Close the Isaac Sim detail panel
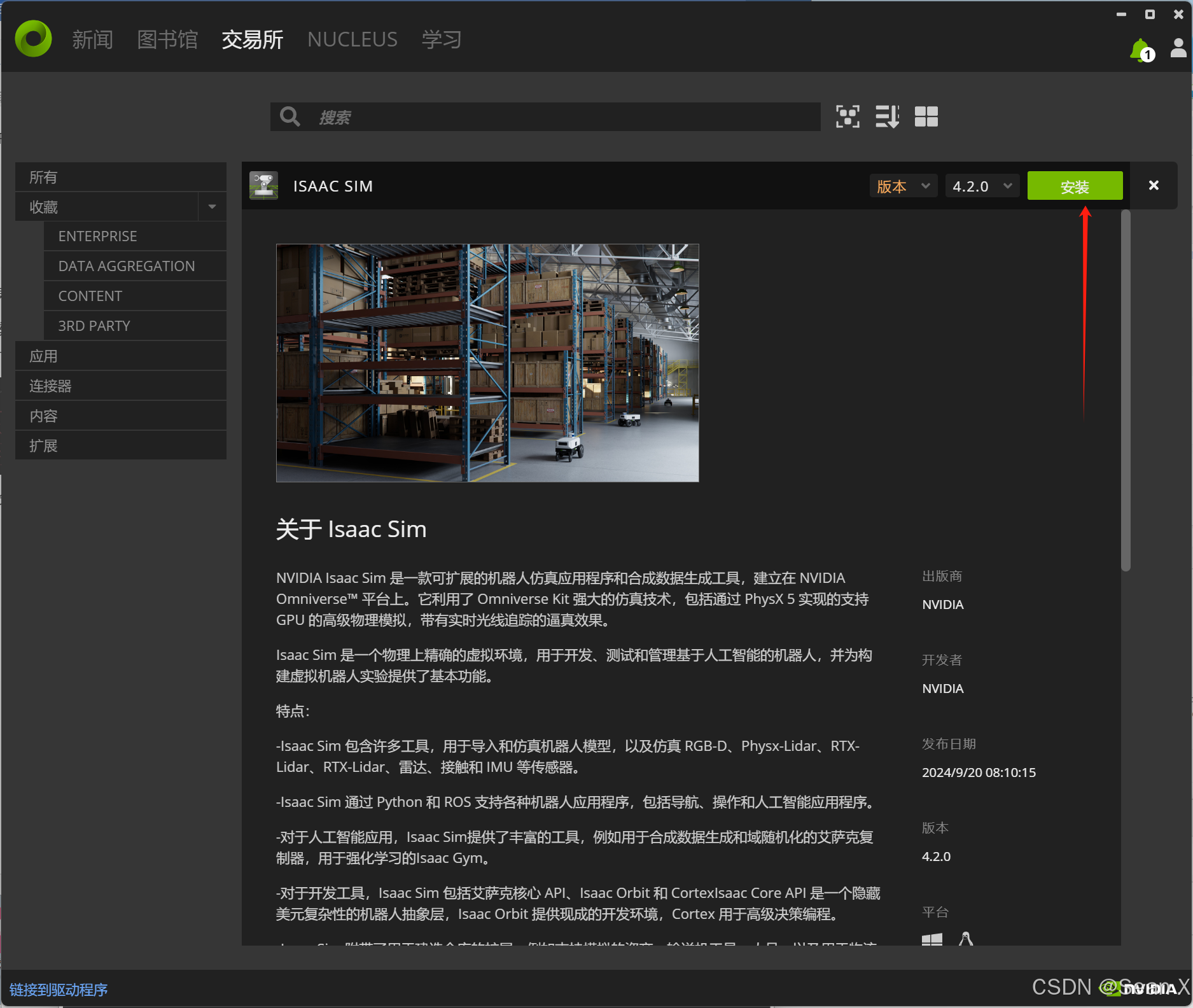The width and height of the screenshot is (1193, 1008). 1154,185
